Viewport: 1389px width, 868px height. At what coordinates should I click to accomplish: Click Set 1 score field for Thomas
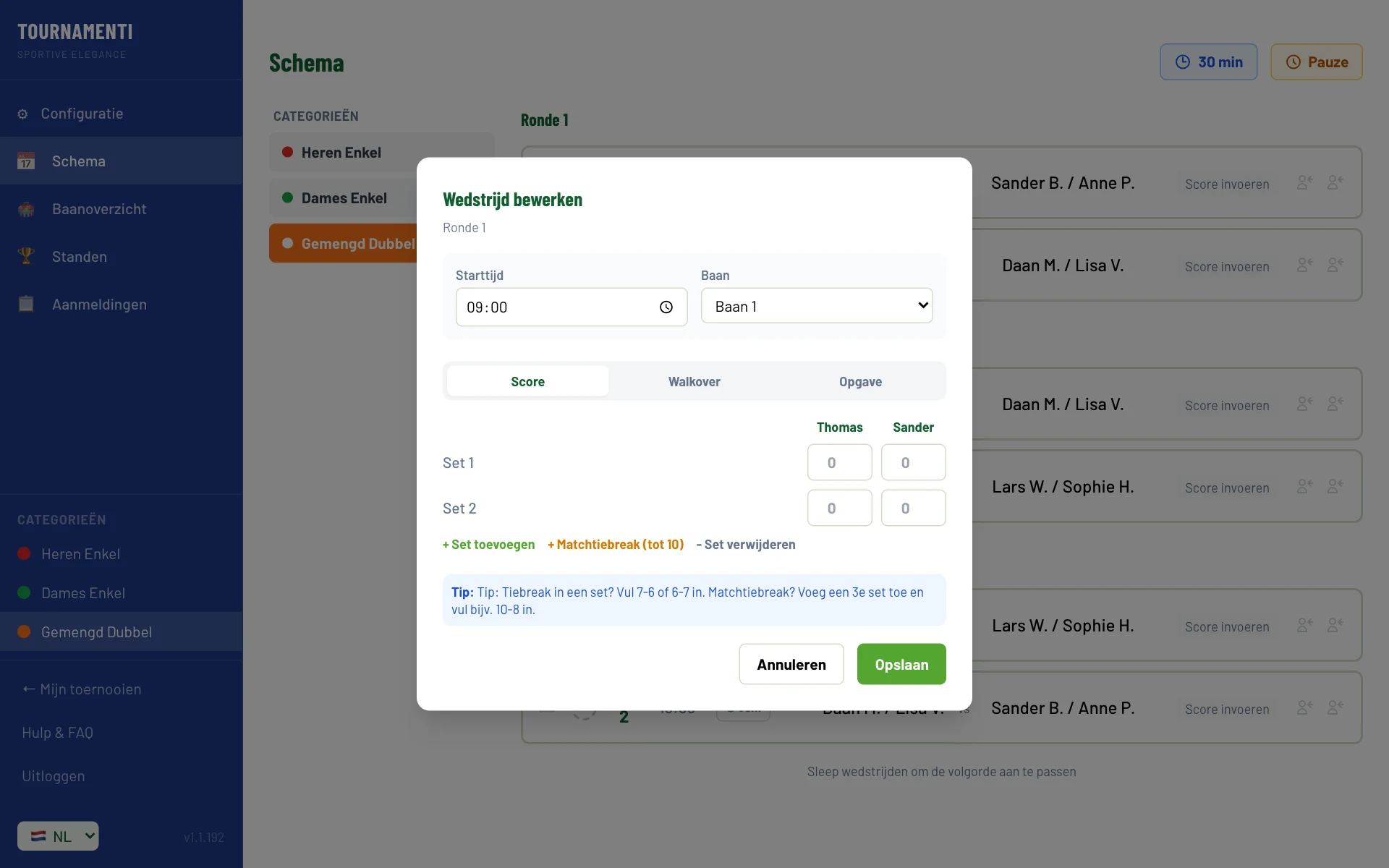pyautogui.click(x=839, y=462)
